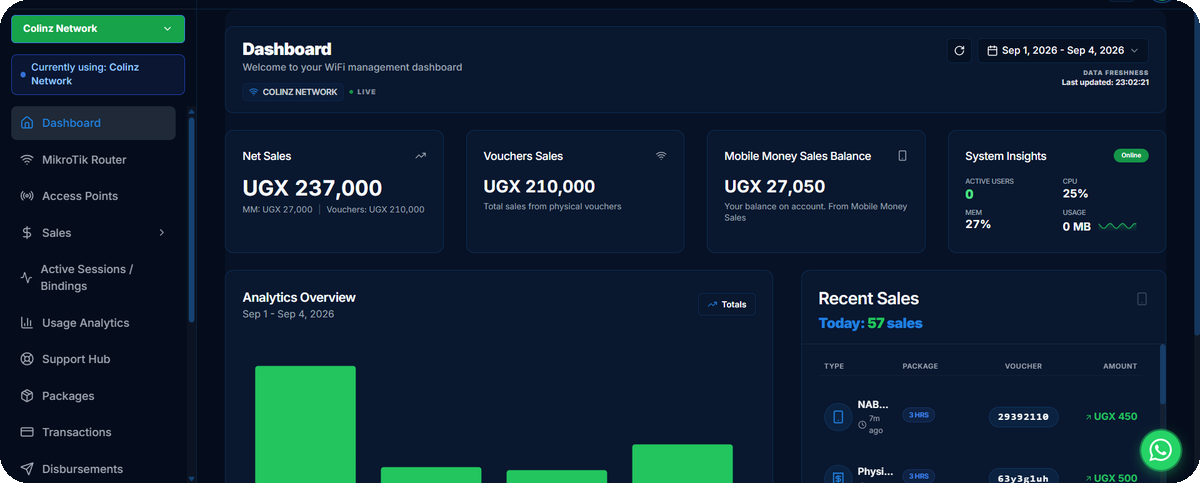Viewport: 1200px width, 483px height.
Task: Open Support Hub
Action: click(x=93, y=359)
